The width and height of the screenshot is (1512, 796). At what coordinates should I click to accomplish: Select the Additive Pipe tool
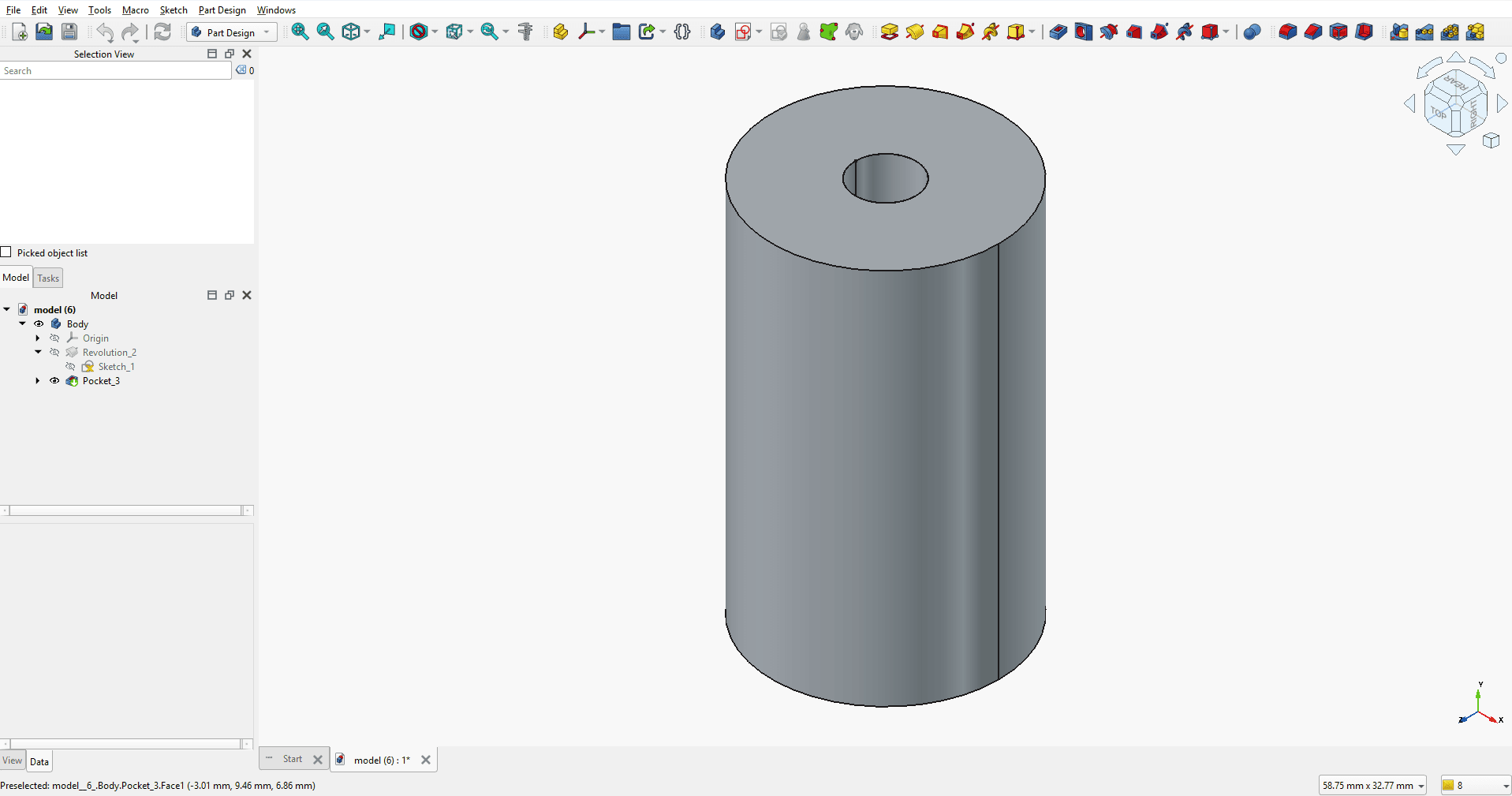point(965,32)
